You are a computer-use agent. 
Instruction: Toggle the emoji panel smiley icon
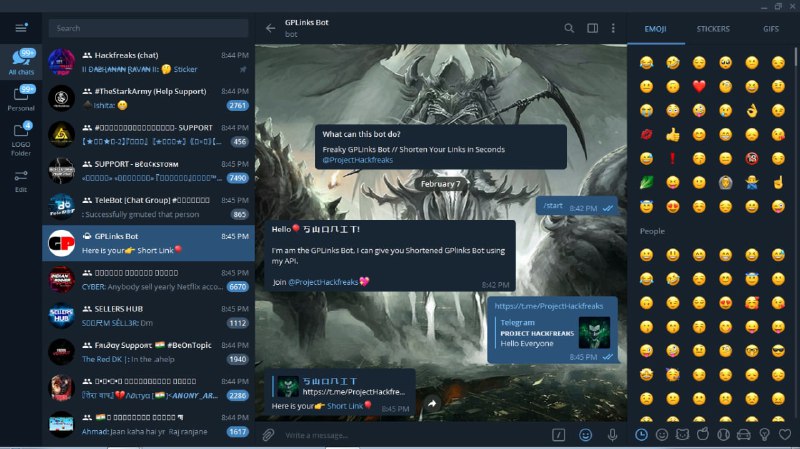(586, 435)
